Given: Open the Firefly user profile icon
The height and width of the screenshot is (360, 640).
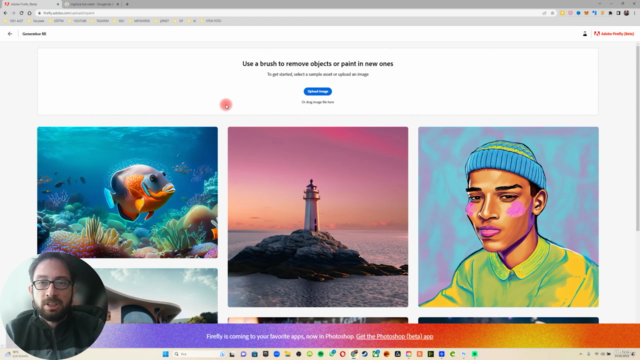Looking at the screenshot, I should [584, 34].
